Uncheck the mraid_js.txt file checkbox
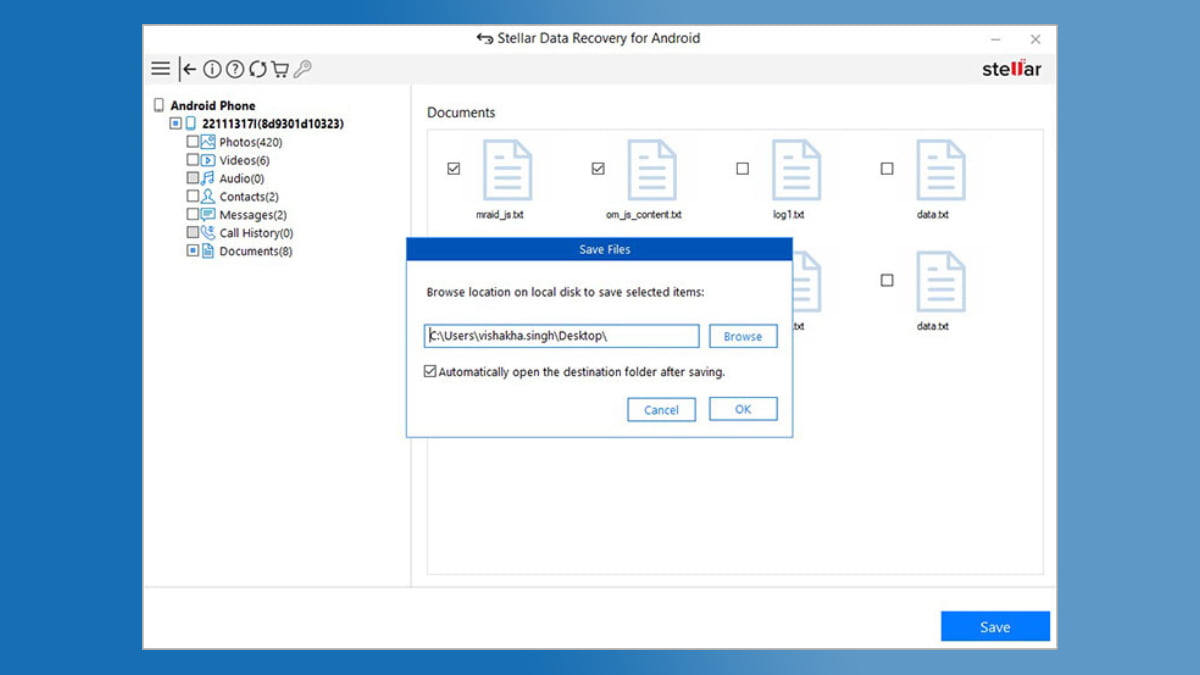Viewport: 1200px width, 675px height. coord(454,169)
